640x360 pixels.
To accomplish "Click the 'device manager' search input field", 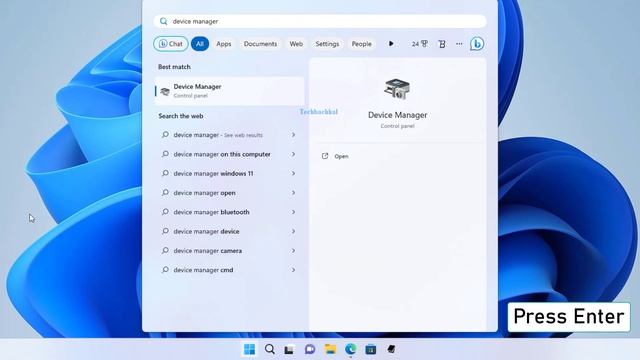I will click(x=320, y=21).
